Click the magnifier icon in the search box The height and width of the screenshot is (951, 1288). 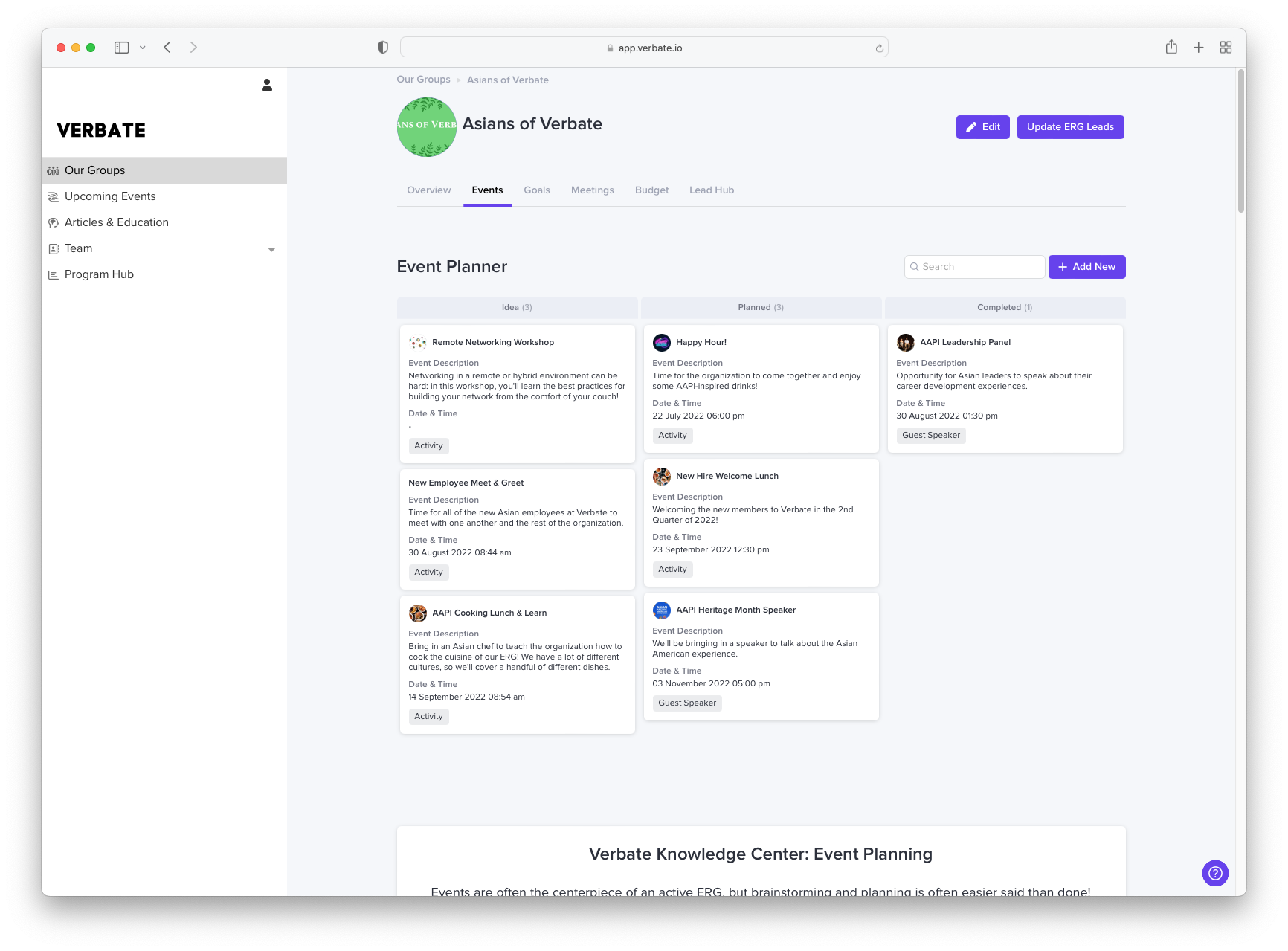click(x=915, y=266)
